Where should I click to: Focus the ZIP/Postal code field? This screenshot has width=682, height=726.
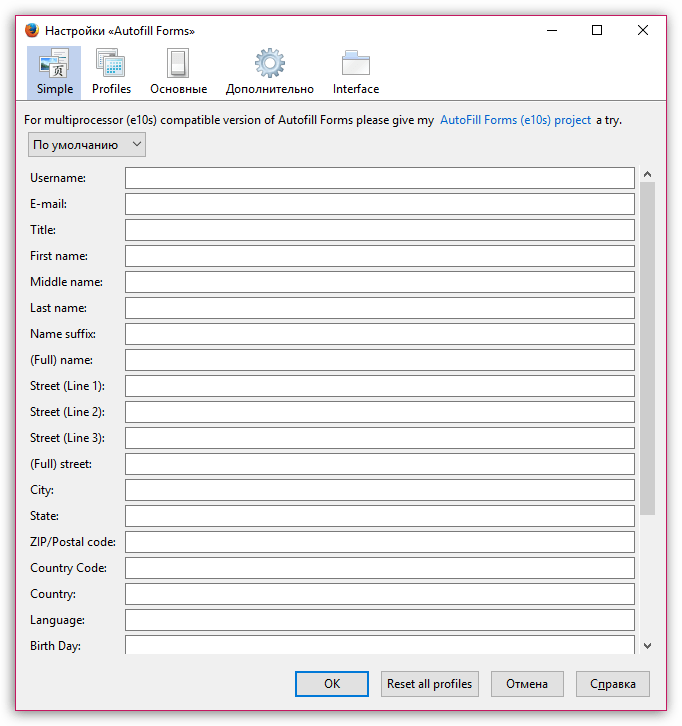(x=379, y=542)
